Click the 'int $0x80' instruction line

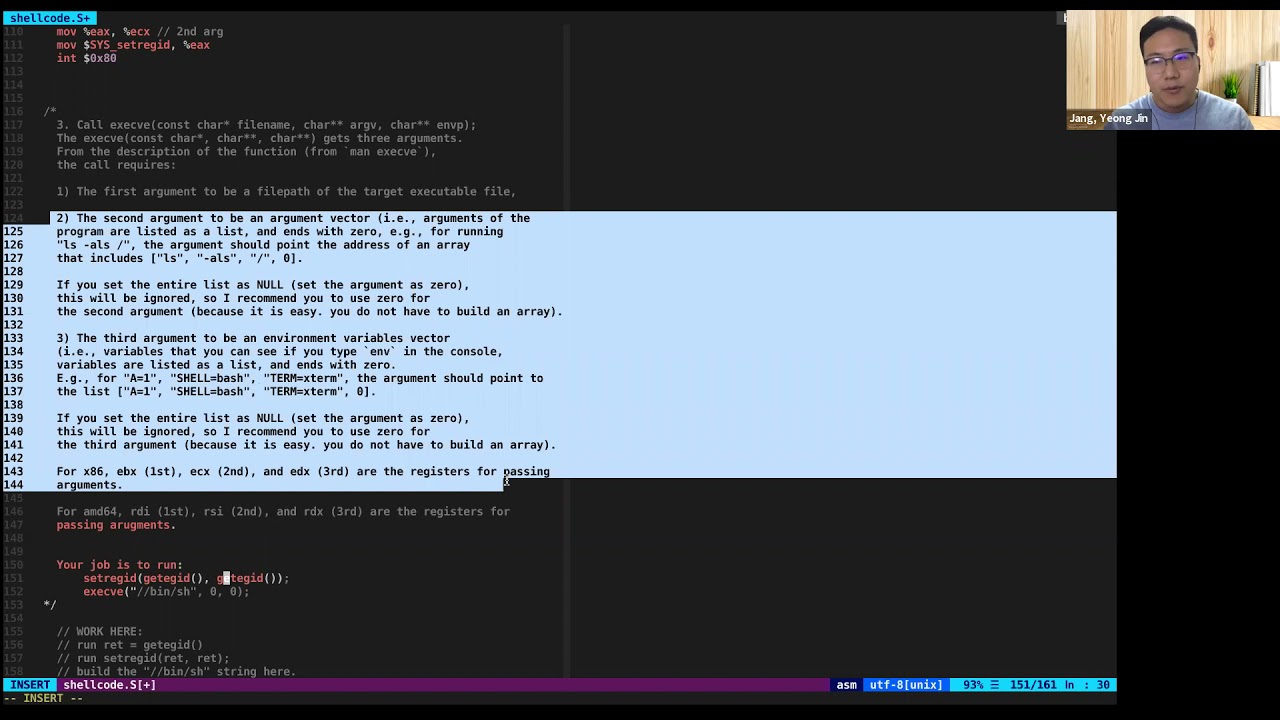pos(86,58)
